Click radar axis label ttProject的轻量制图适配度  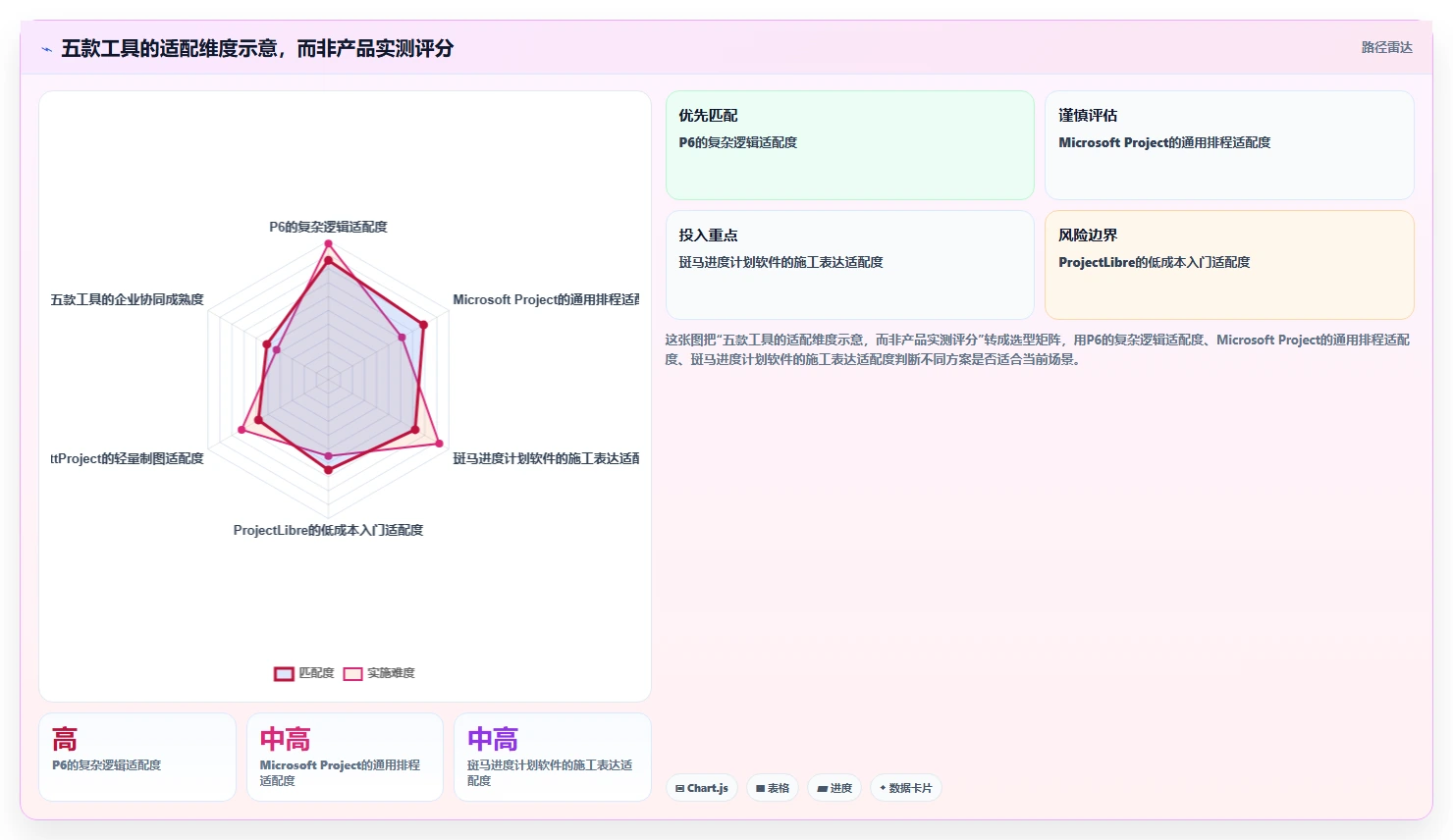pos(127,458)
